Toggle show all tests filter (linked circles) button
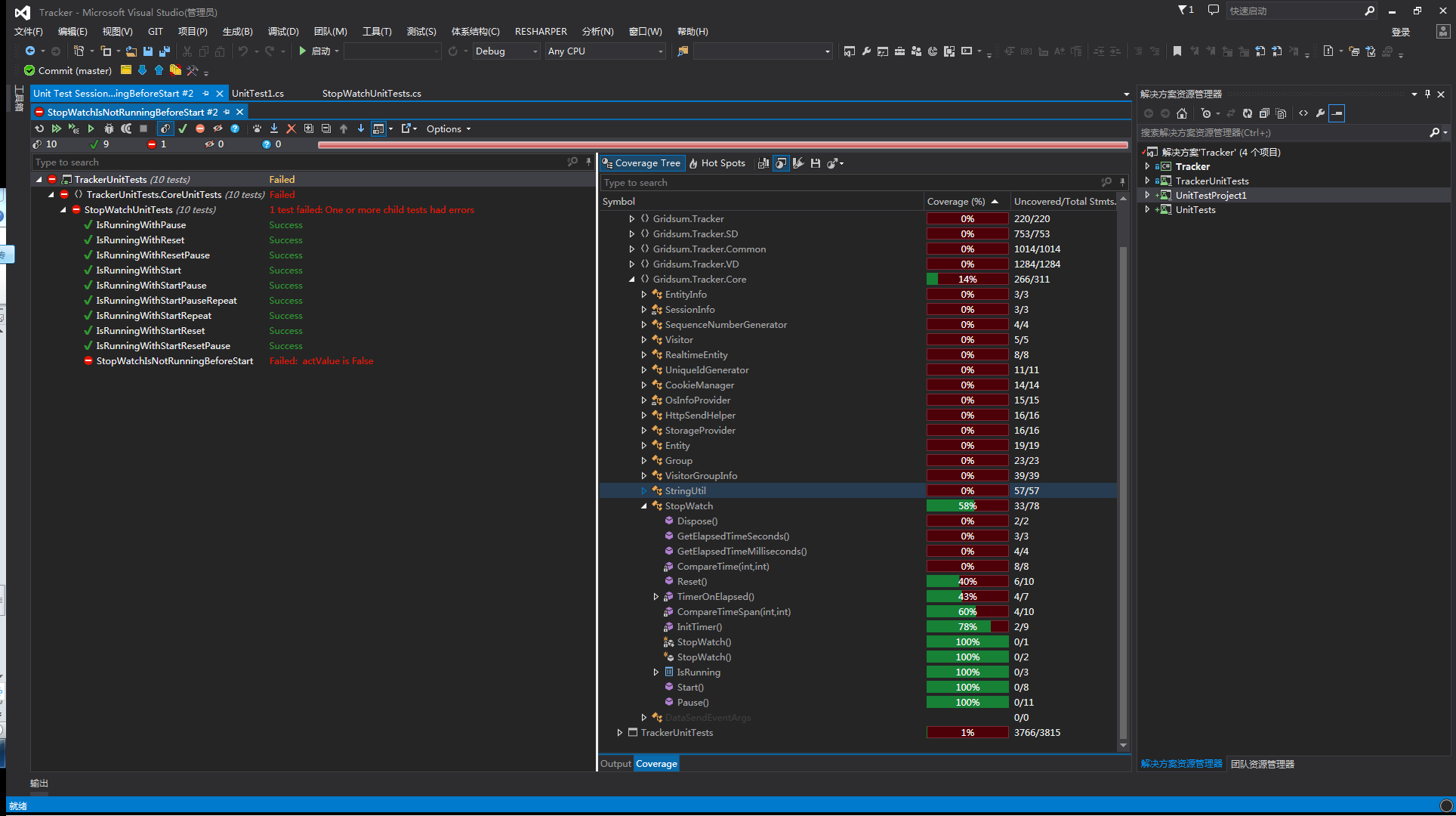This screenshot has height=816, width=1456. pyautogui.click(x=165, y=128)
